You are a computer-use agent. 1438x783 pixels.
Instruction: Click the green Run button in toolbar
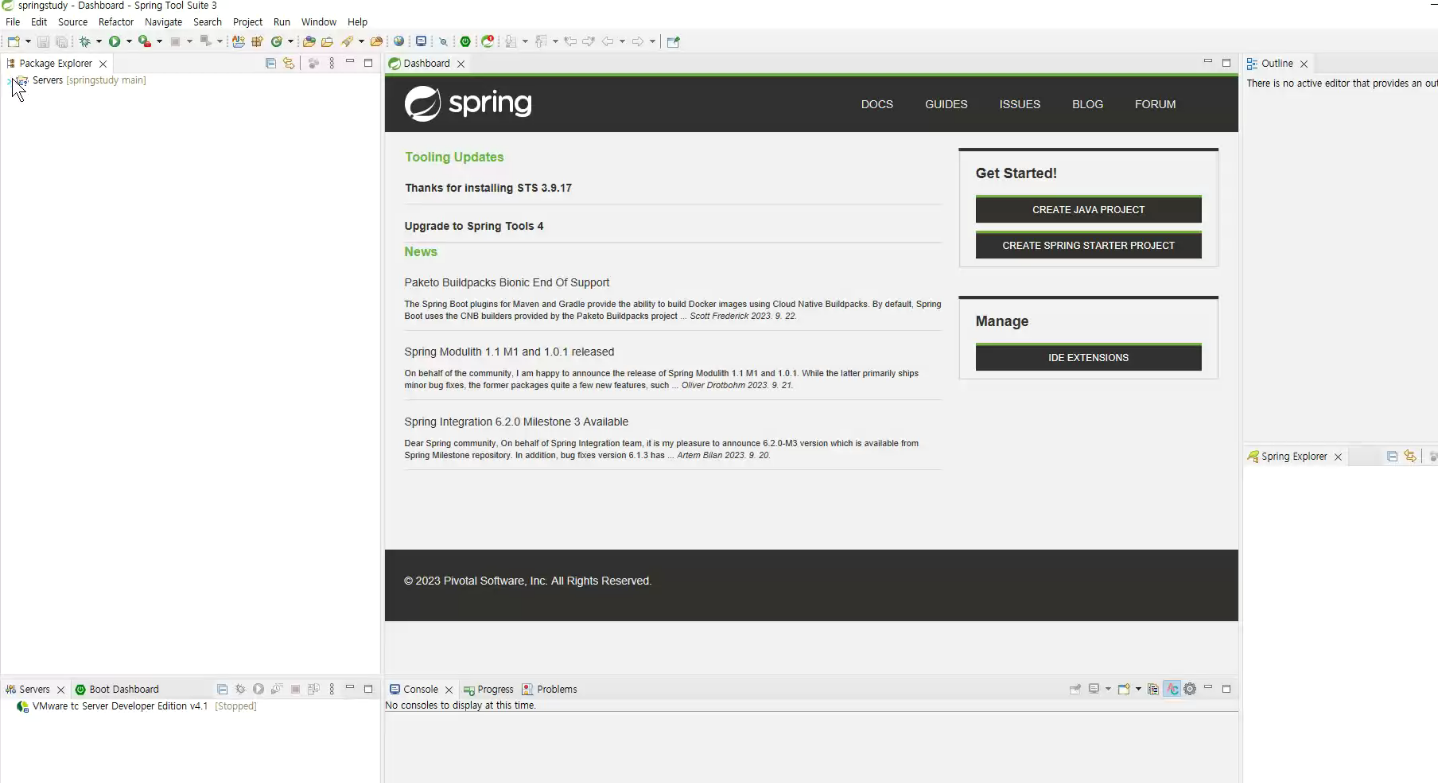tap(115, 41)
